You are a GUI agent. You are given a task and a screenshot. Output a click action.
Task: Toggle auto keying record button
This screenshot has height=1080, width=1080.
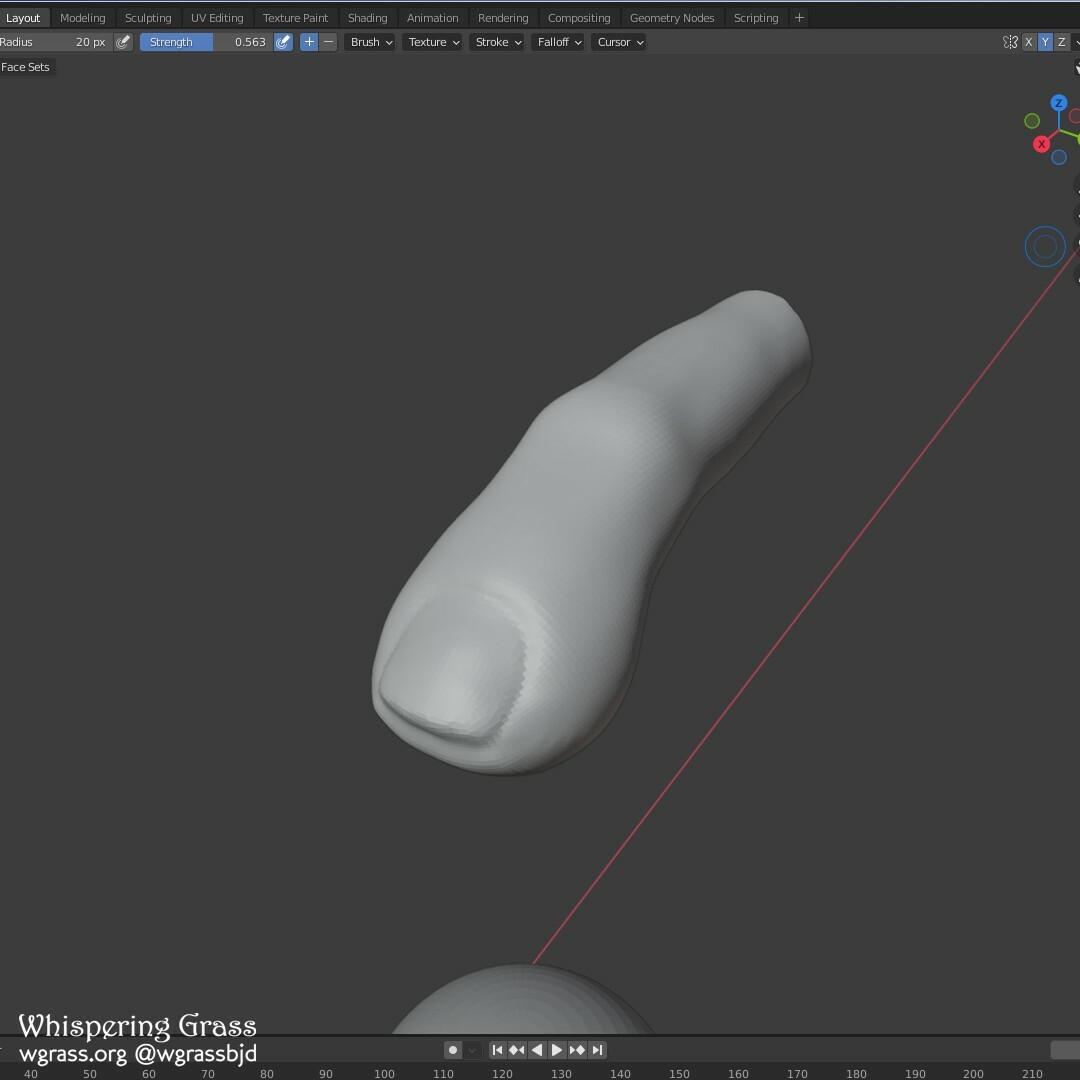click(x=453, y=1050)
